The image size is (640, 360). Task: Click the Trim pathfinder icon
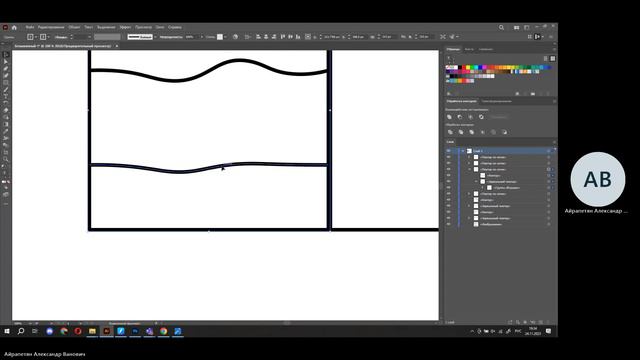461,132
